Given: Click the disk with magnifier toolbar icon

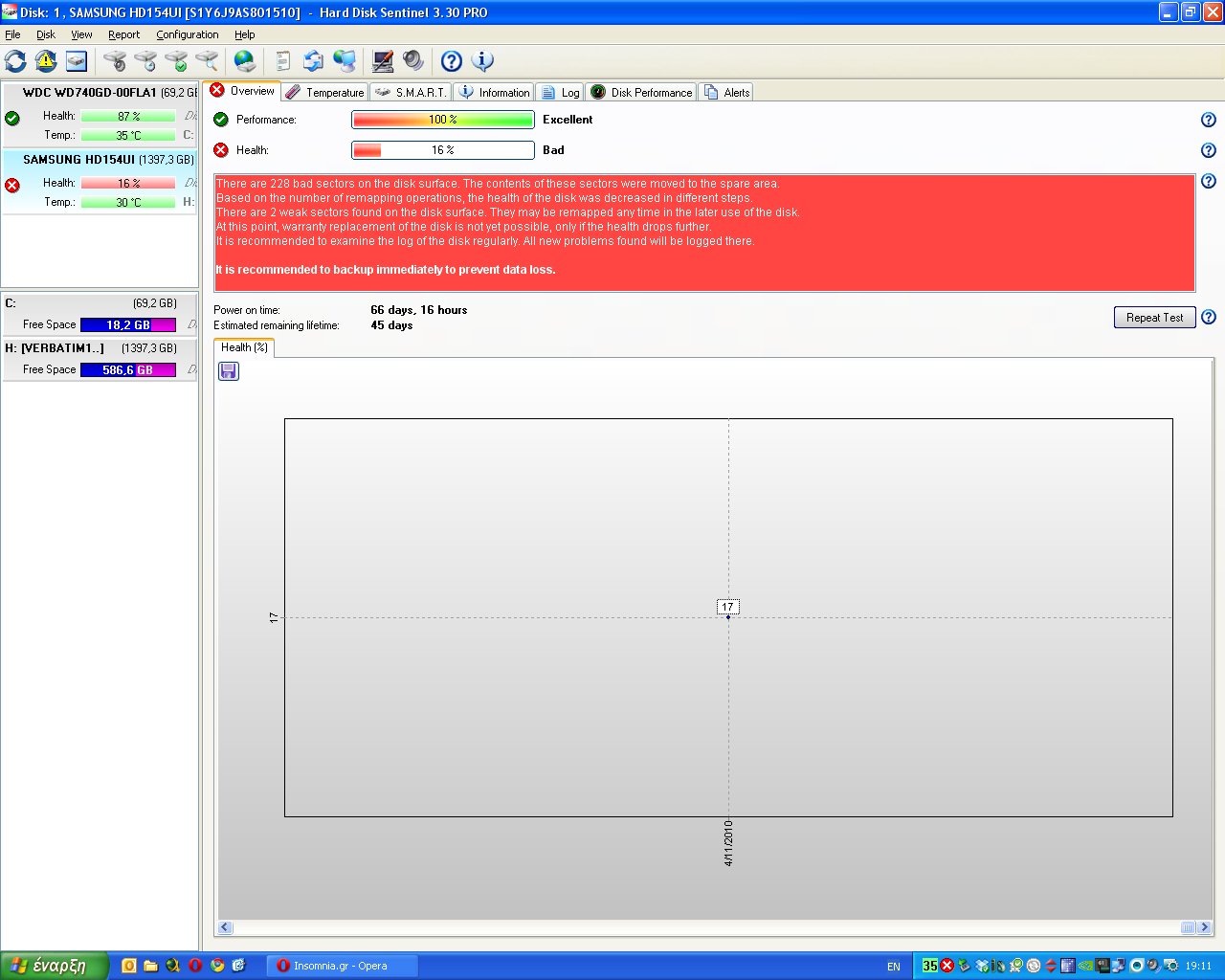Looking at the screenshot, I should click(x=207, y=61).
